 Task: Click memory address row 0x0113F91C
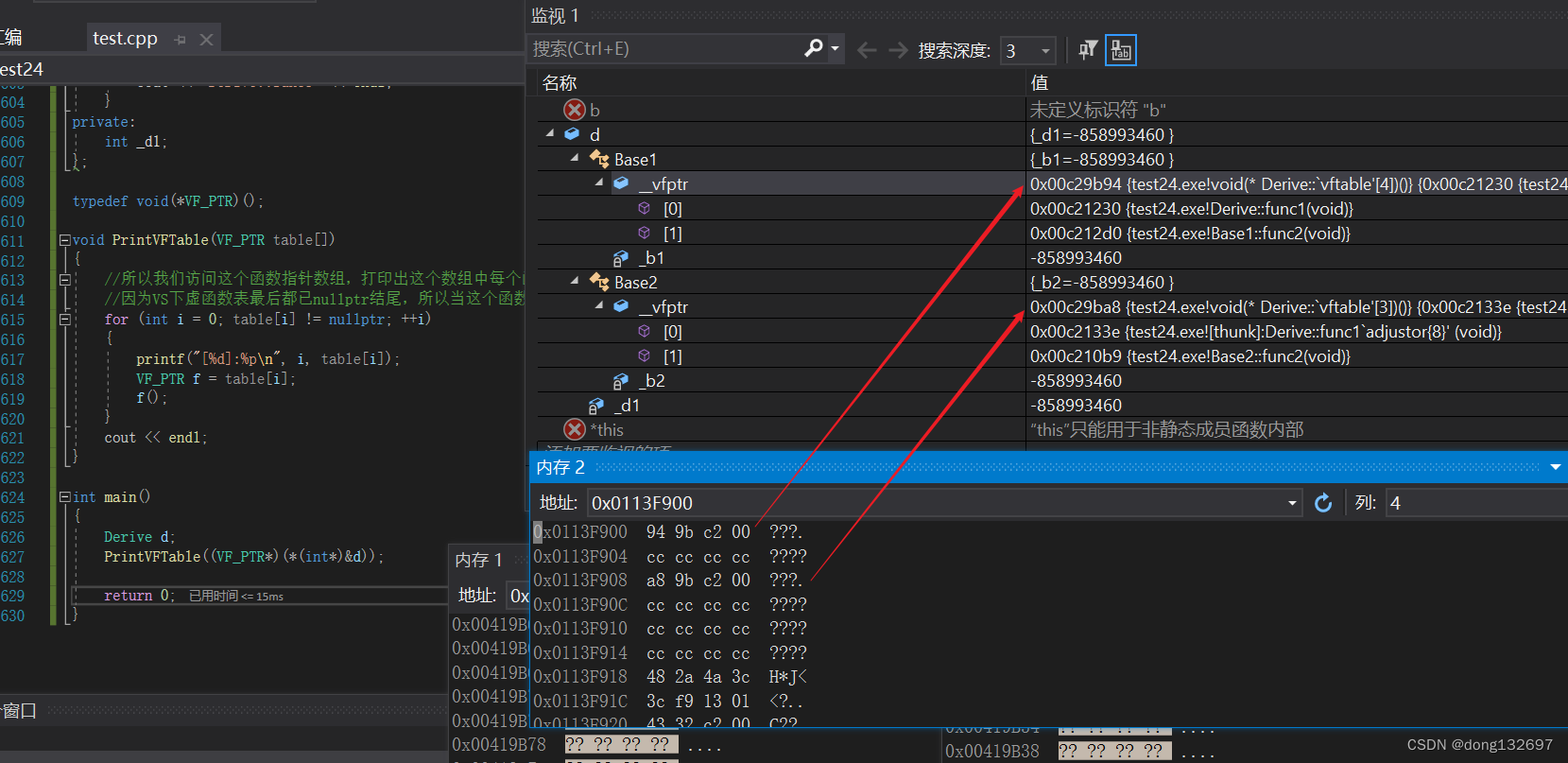click(580, 702)
